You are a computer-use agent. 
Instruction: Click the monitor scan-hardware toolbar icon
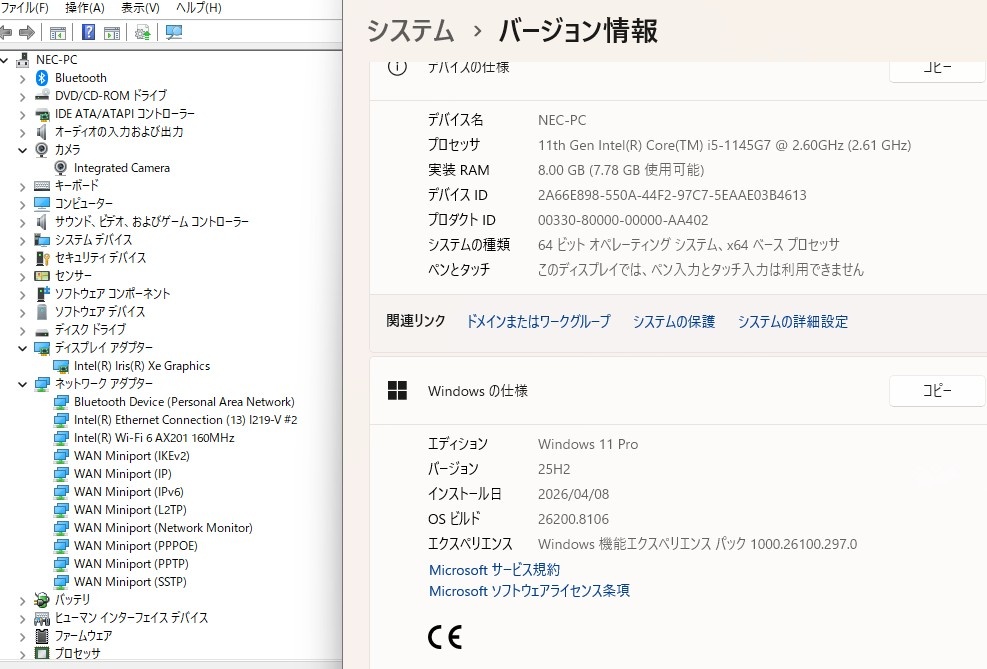[173, 32]
